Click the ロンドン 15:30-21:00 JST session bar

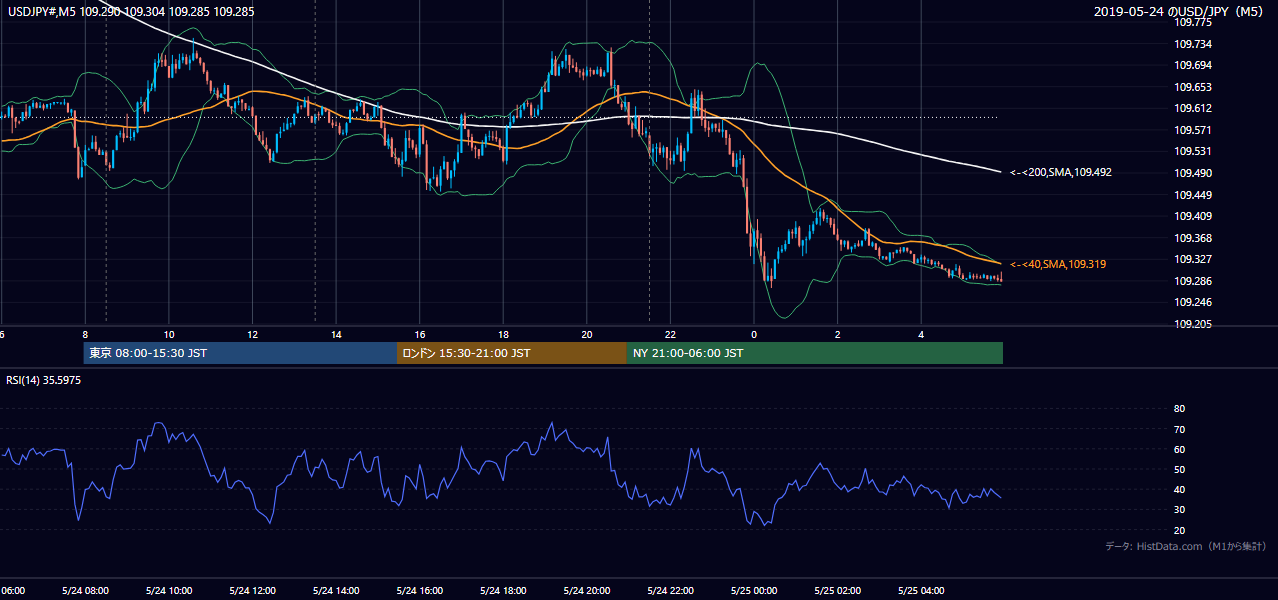[512, 353]
